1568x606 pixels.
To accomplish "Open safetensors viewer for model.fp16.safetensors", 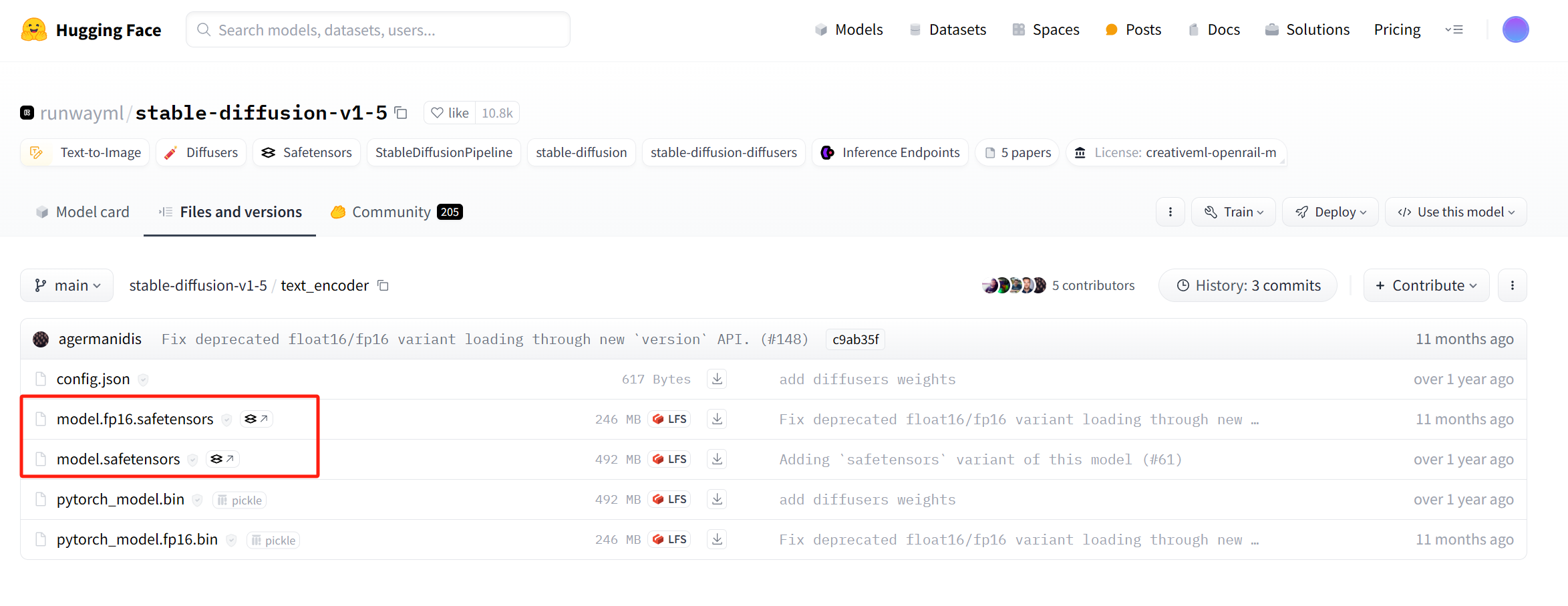I will (x=257, y=419).
